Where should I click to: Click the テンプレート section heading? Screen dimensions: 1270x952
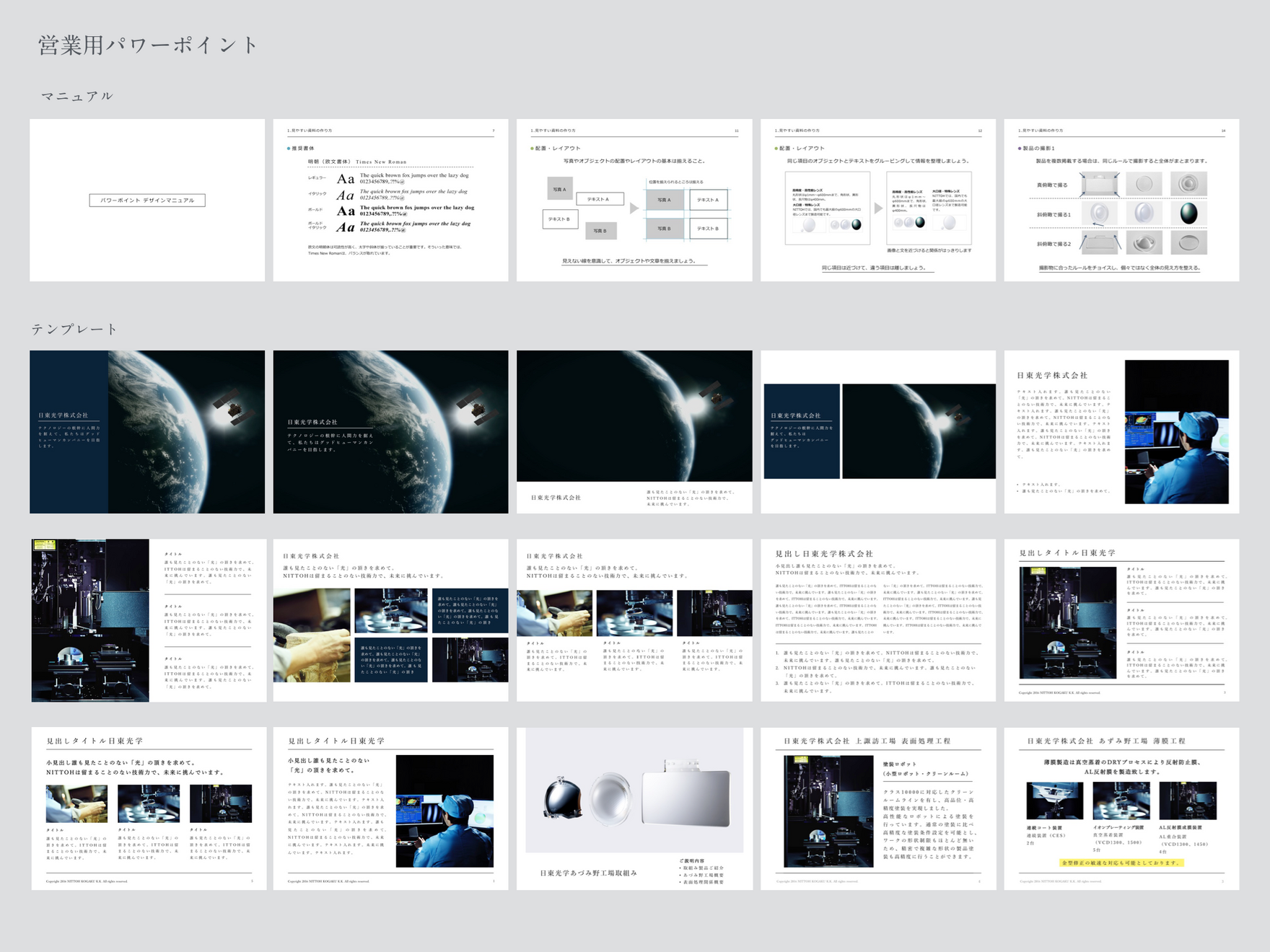(74, 329)
